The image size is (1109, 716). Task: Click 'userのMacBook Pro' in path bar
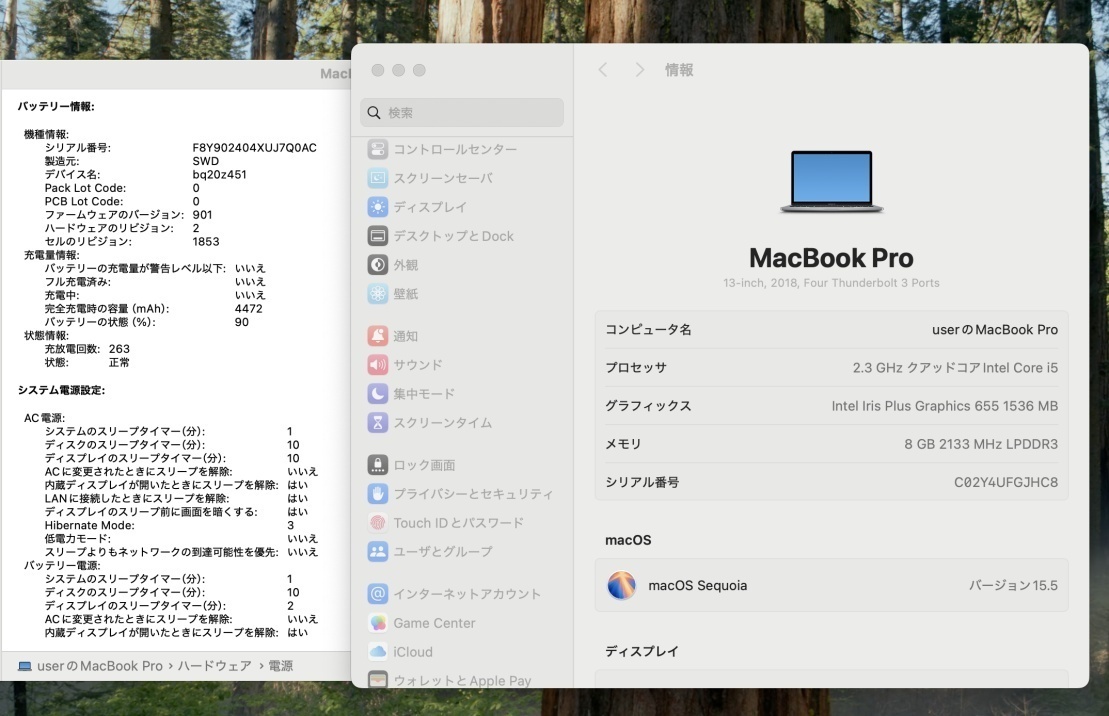100,666
